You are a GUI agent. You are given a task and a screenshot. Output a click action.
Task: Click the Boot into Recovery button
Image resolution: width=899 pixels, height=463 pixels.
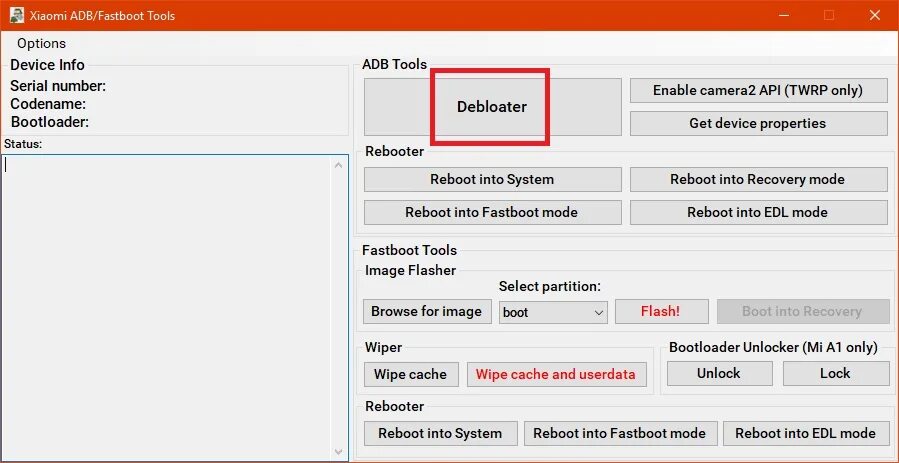click(802, 312)
